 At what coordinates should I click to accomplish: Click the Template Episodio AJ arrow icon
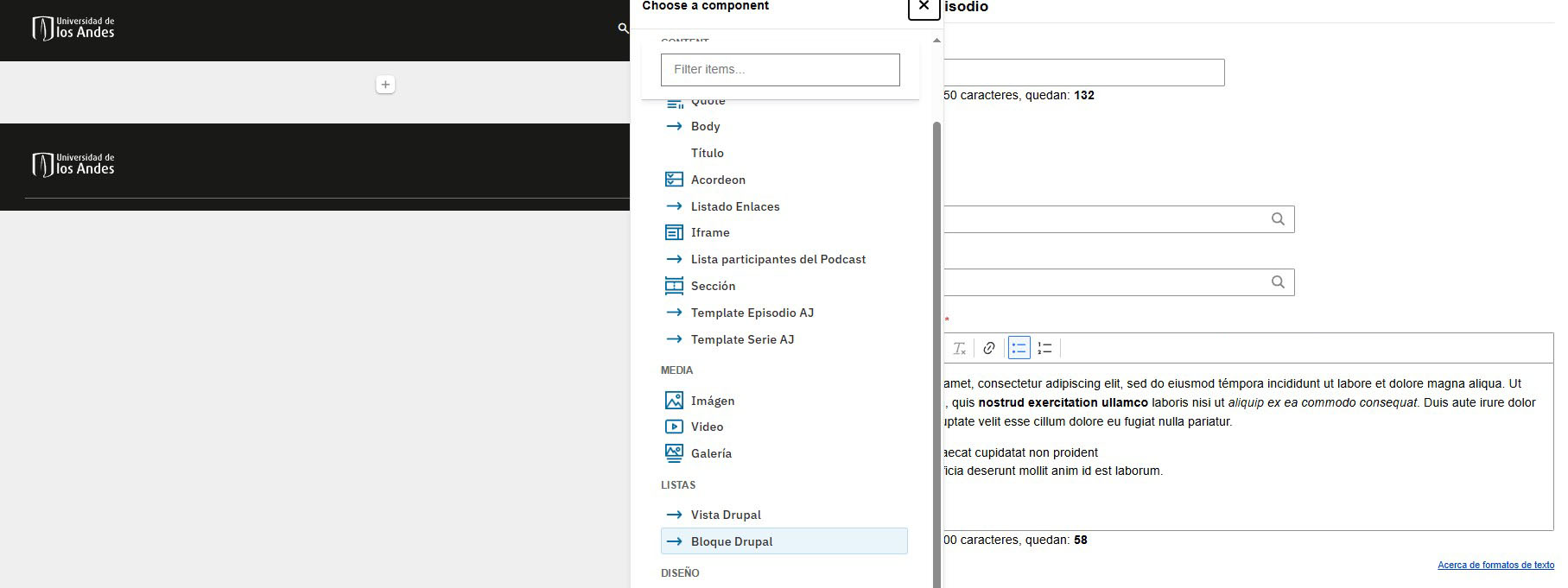tap(675, 313)
